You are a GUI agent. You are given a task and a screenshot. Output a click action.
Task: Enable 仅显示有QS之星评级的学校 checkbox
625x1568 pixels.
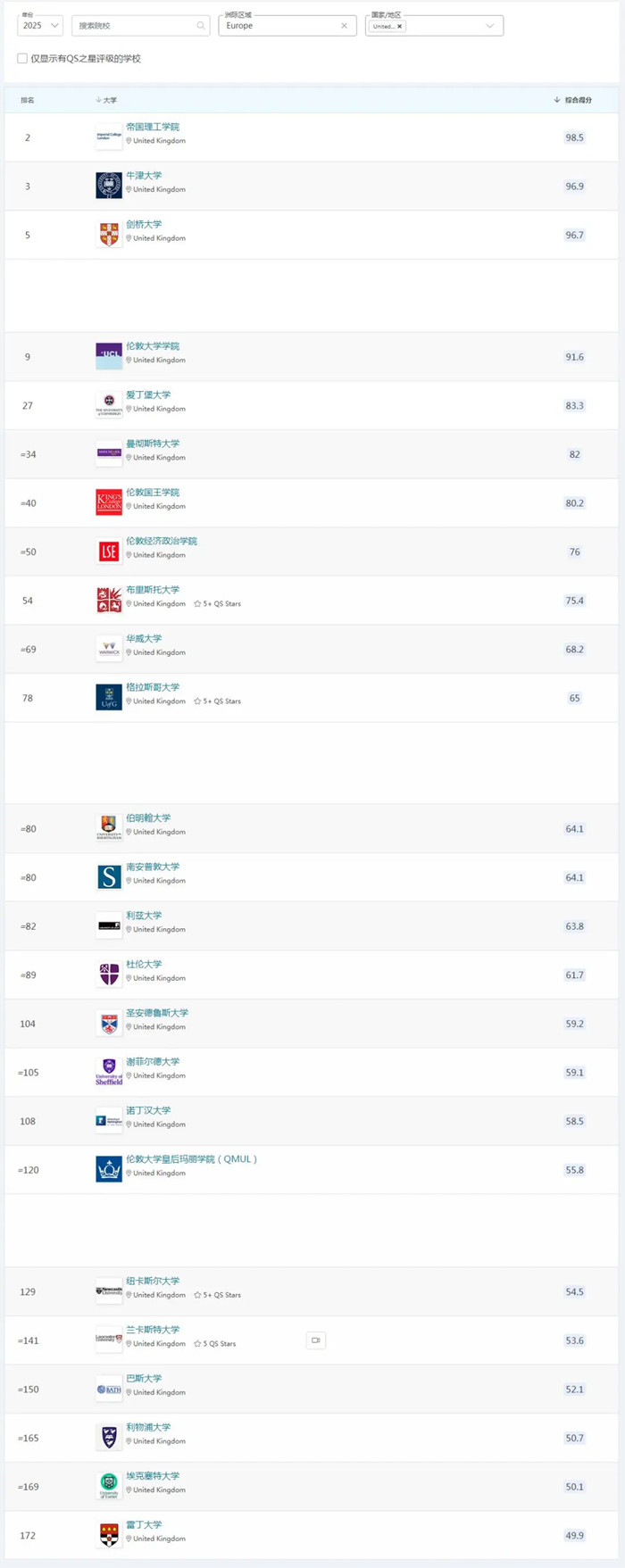pos(22,59)
